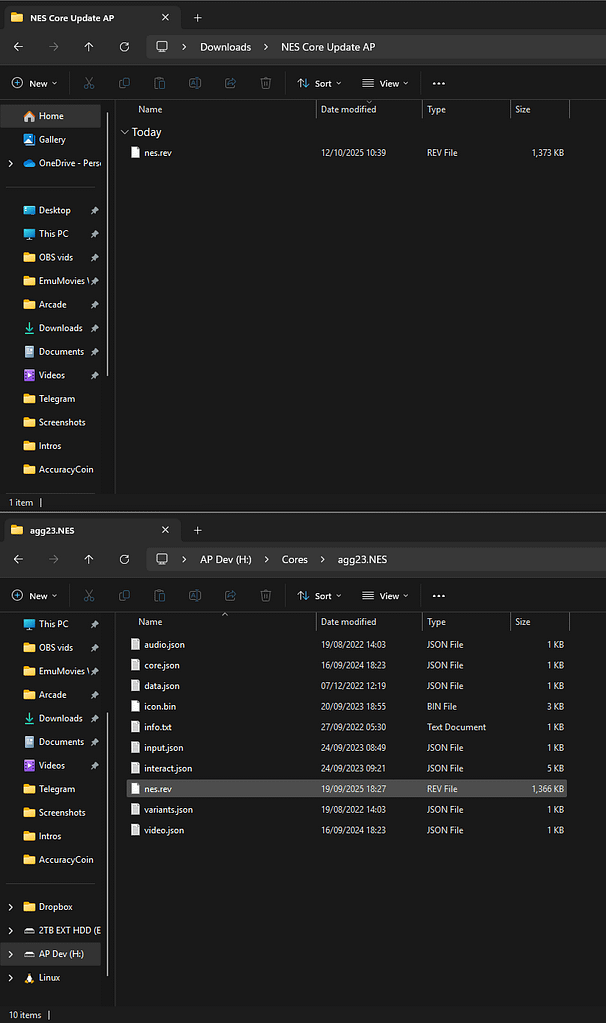606x1023 pixels.
Task: Open the Sort dropdown in top window
Action: pyautogui.click(x=319, y=84)
